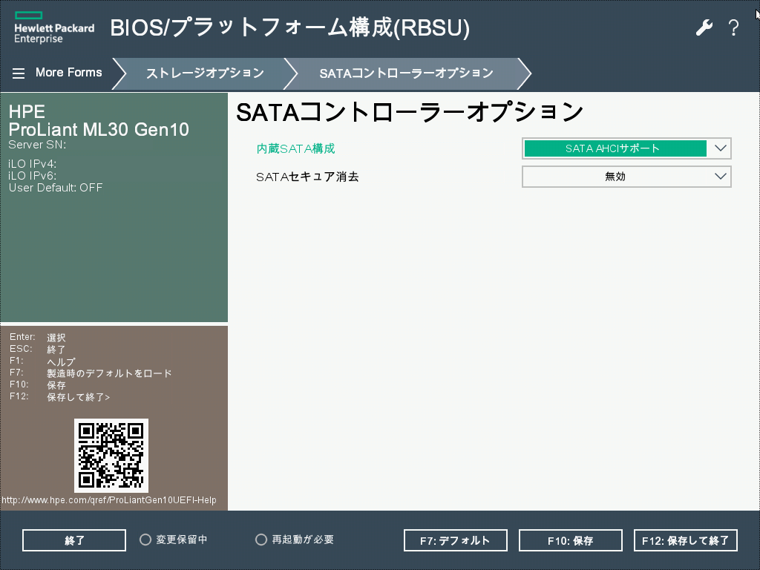Select the SATAセキュア消去 label

(307, 177)
